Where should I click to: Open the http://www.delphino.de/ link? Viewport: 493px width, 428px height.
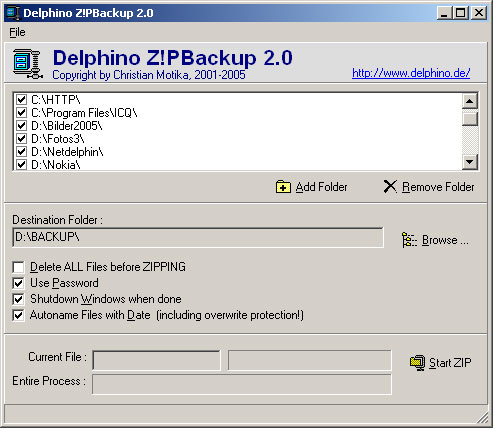tap(411, 73)
